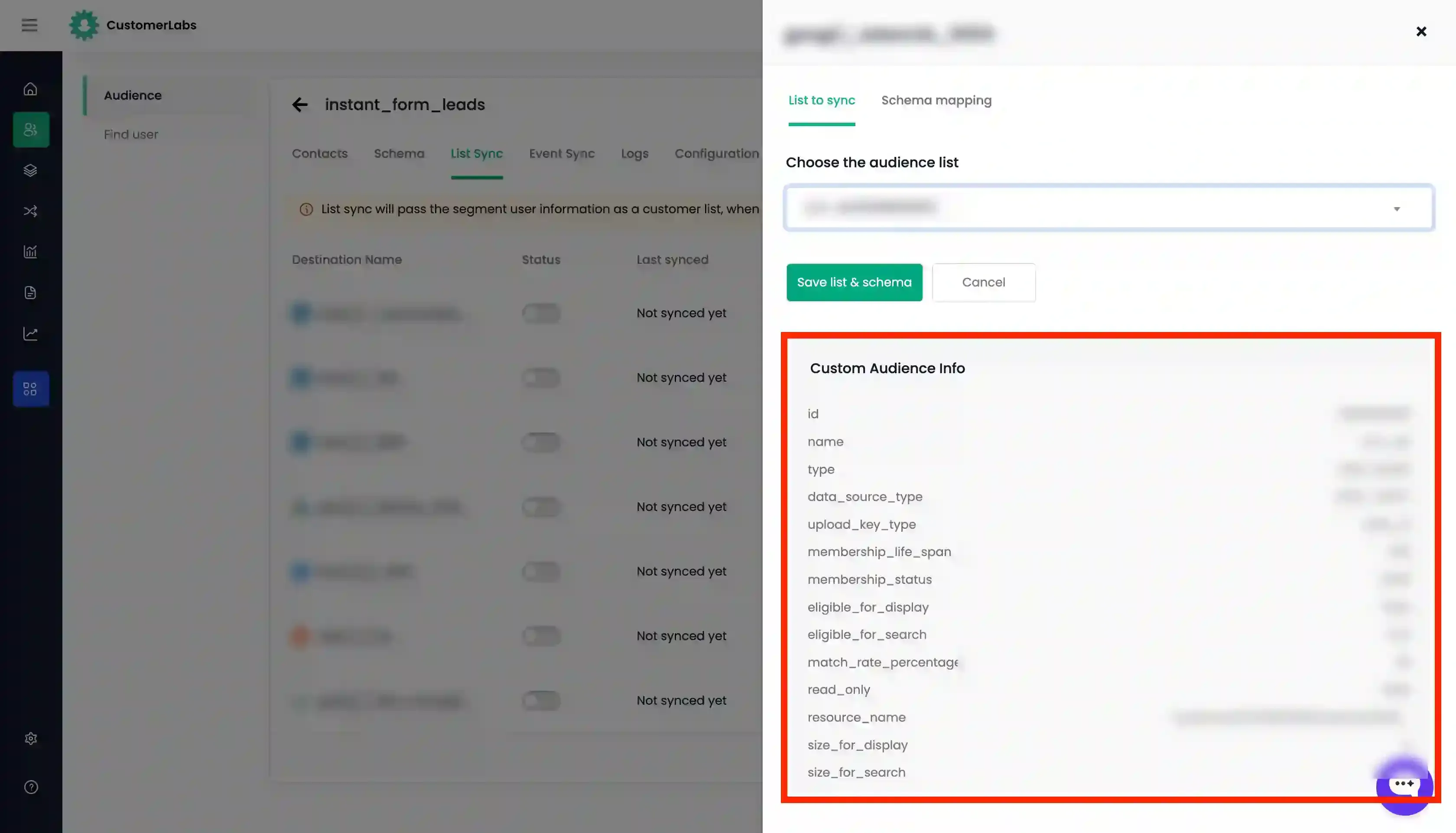Click the size_for_display label

(857, 745)
